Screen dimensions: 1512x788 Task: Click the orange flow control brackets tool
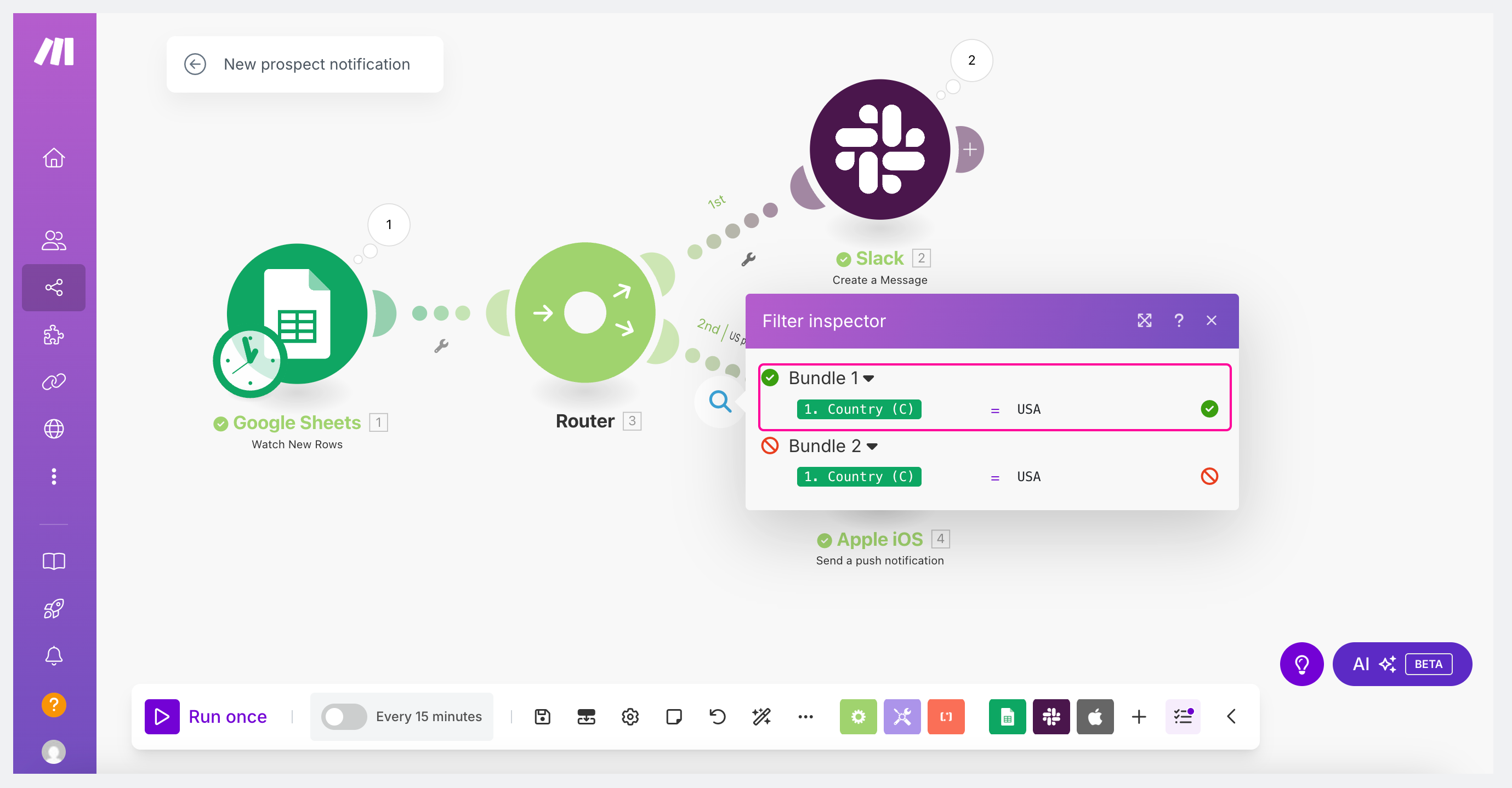pyautogui.click(x=946, y=716)
